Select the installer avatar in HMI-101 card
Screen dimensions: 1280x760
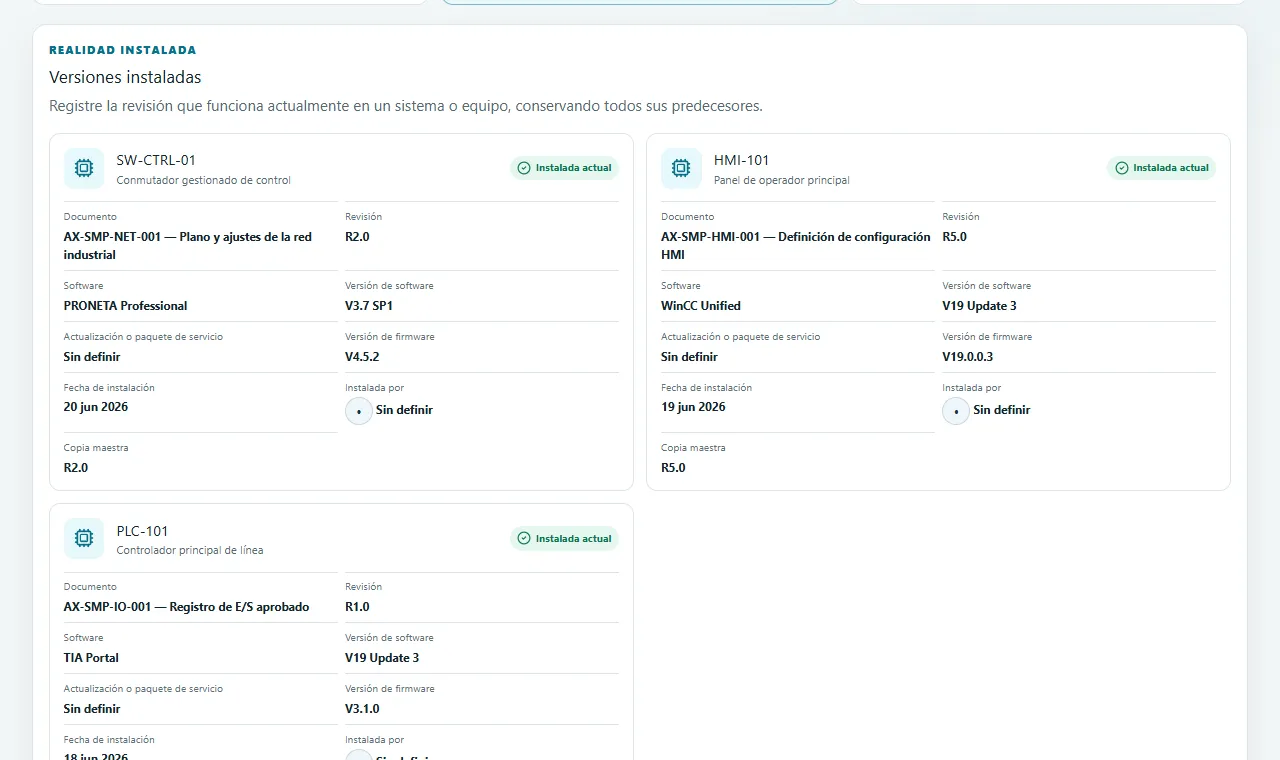coord(956,410)
